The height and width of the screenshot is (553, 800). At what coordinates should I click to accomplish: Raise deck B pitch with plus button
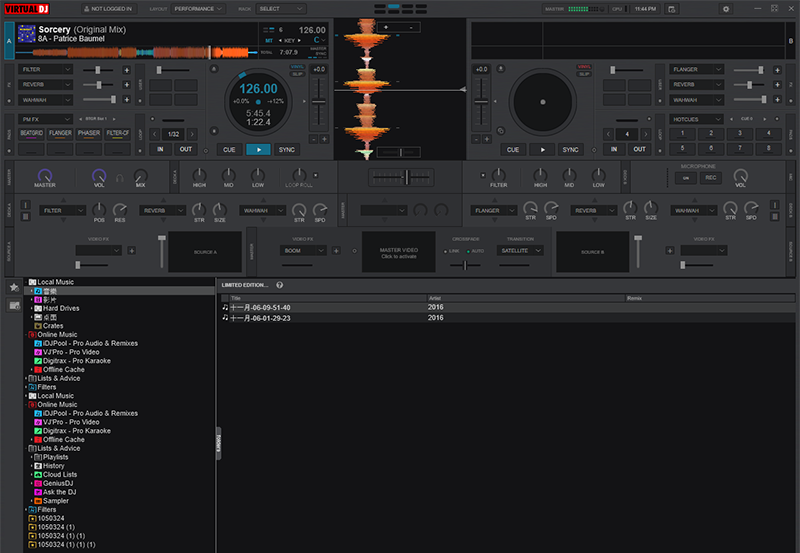pyautogui.click(x=487, y=139)
